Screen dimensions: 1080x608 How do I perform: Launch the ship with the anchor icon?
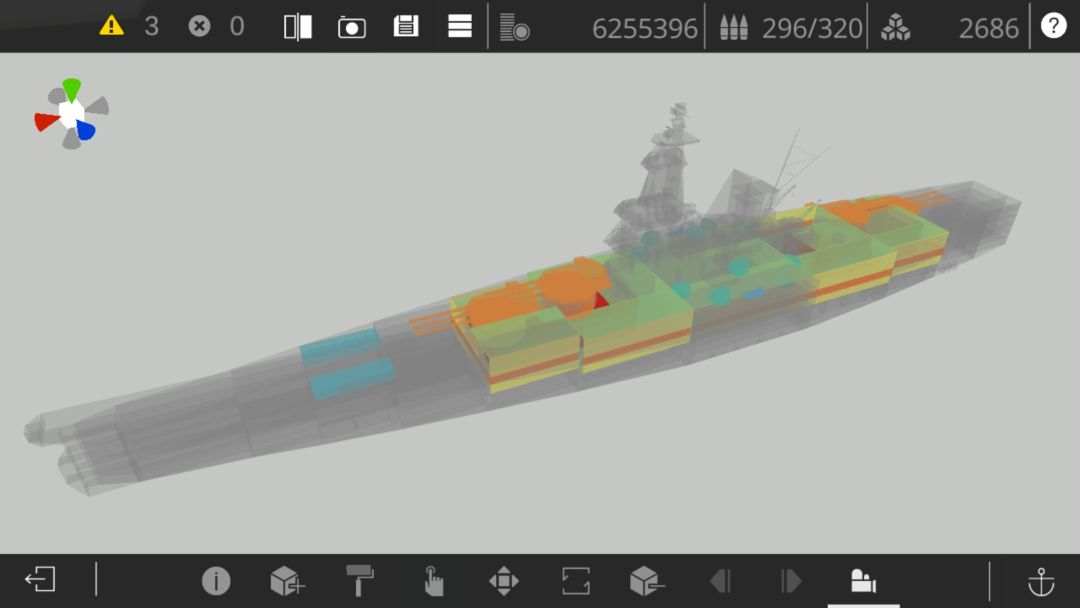coord(1041,581)
